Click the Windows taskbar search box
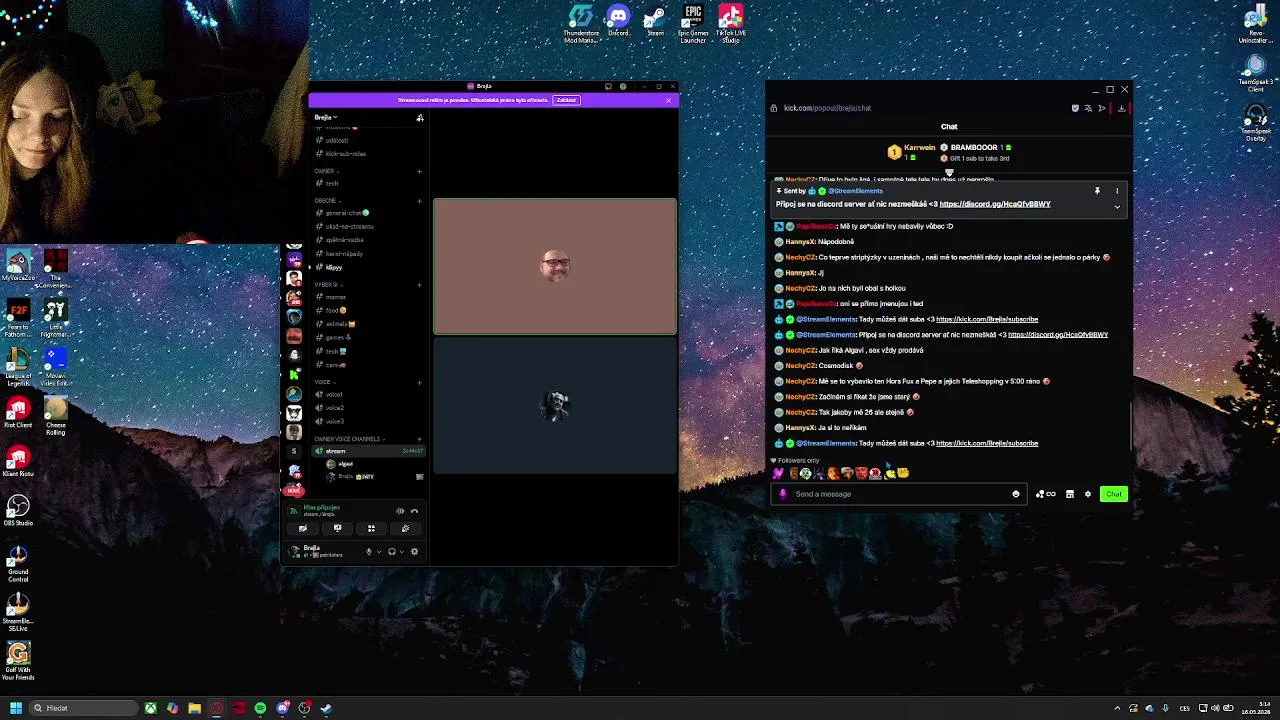 pyautogui.click(x=84, y=708)
